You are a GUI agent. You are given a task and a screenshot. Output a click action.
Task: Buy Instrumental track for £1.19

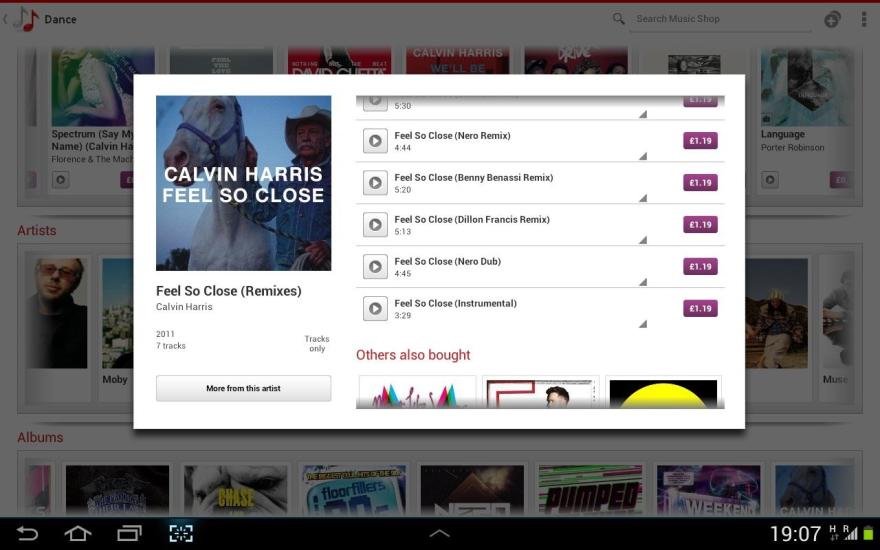(x=700, y=308)
